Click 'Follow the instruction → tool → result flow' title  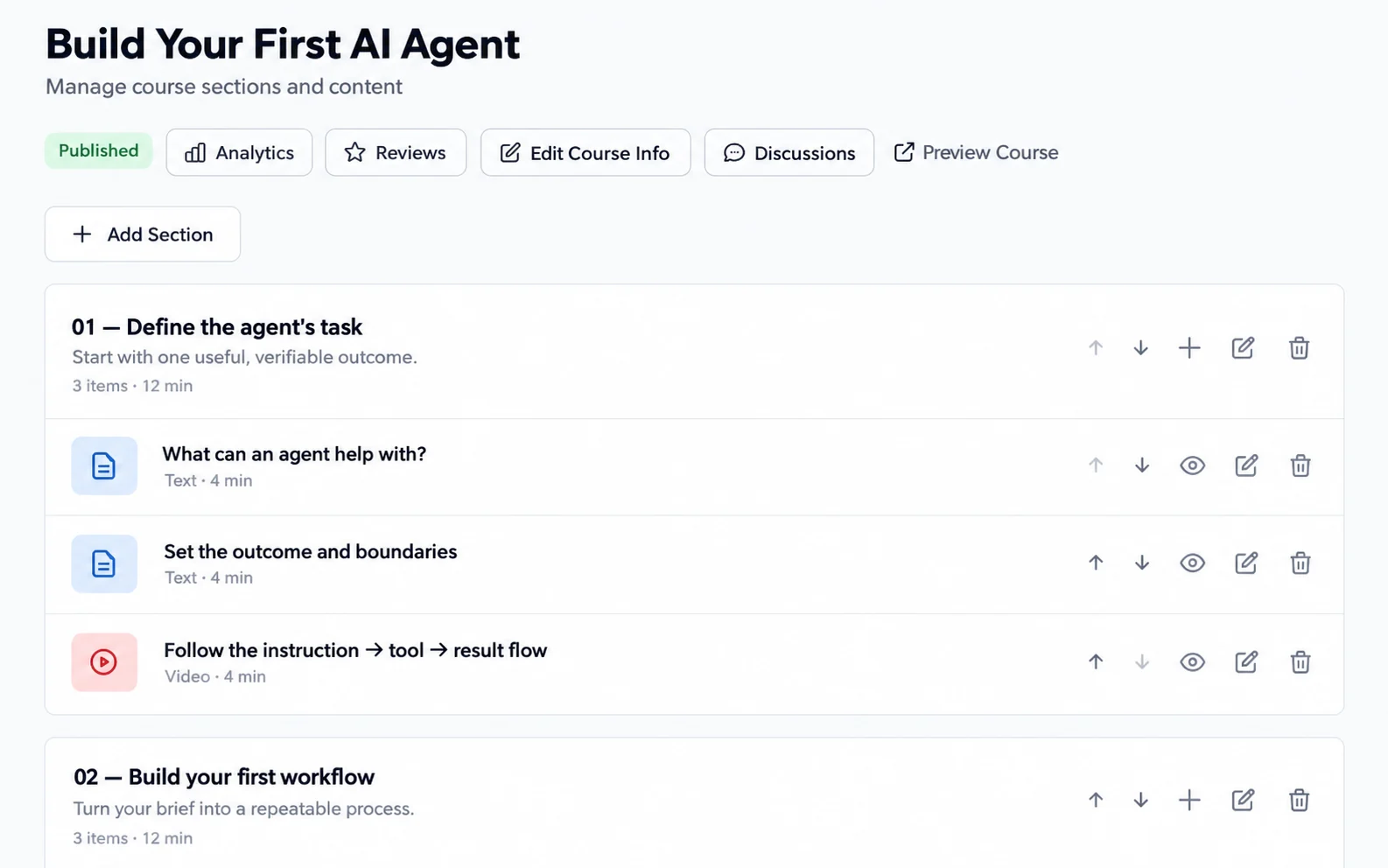click(355, 650)
